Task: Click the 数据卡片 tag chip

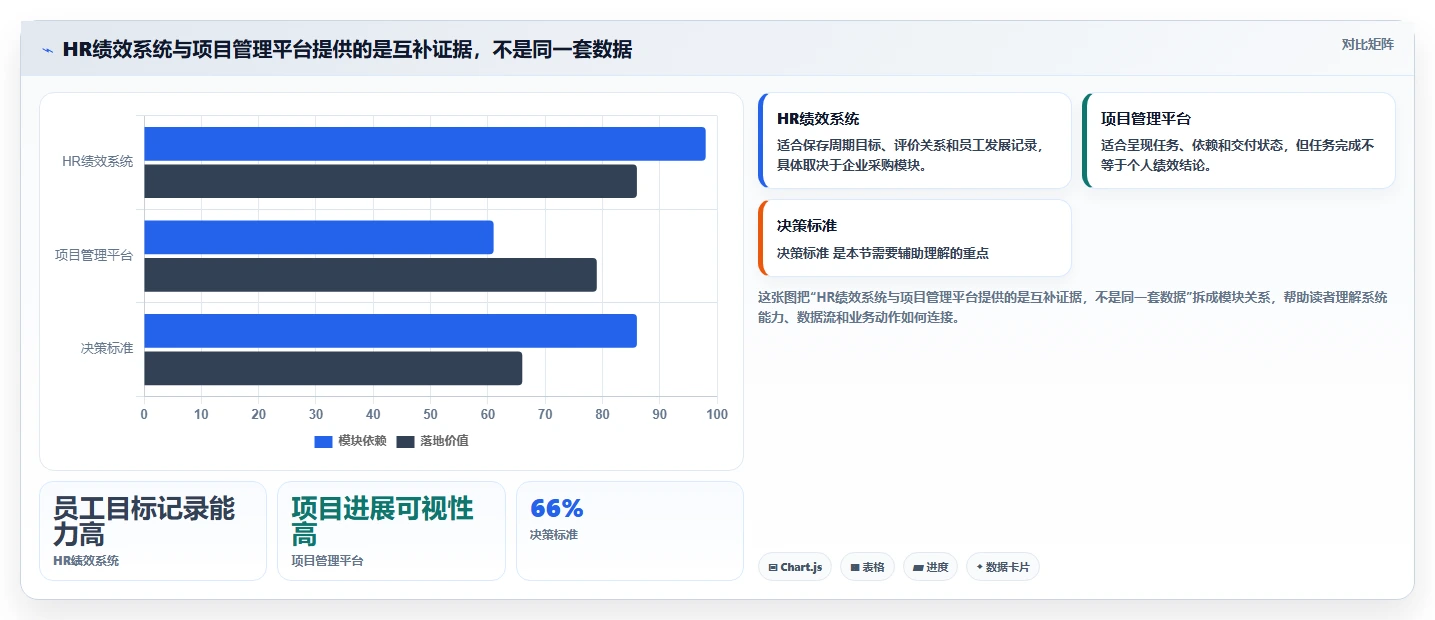Action: pos(1003,567)
